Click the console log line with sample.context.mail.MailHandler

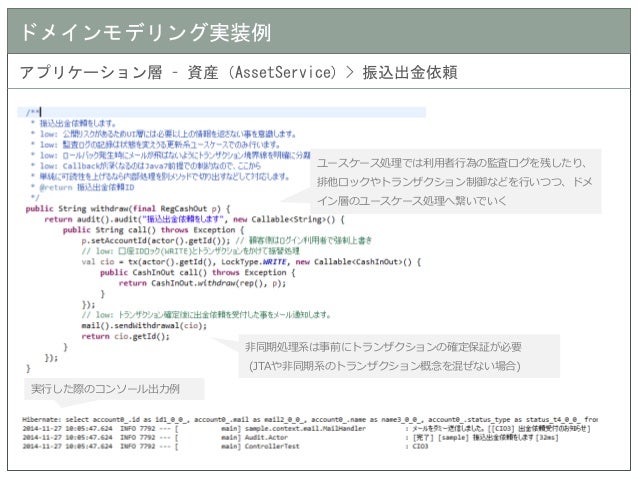[306, 428]
